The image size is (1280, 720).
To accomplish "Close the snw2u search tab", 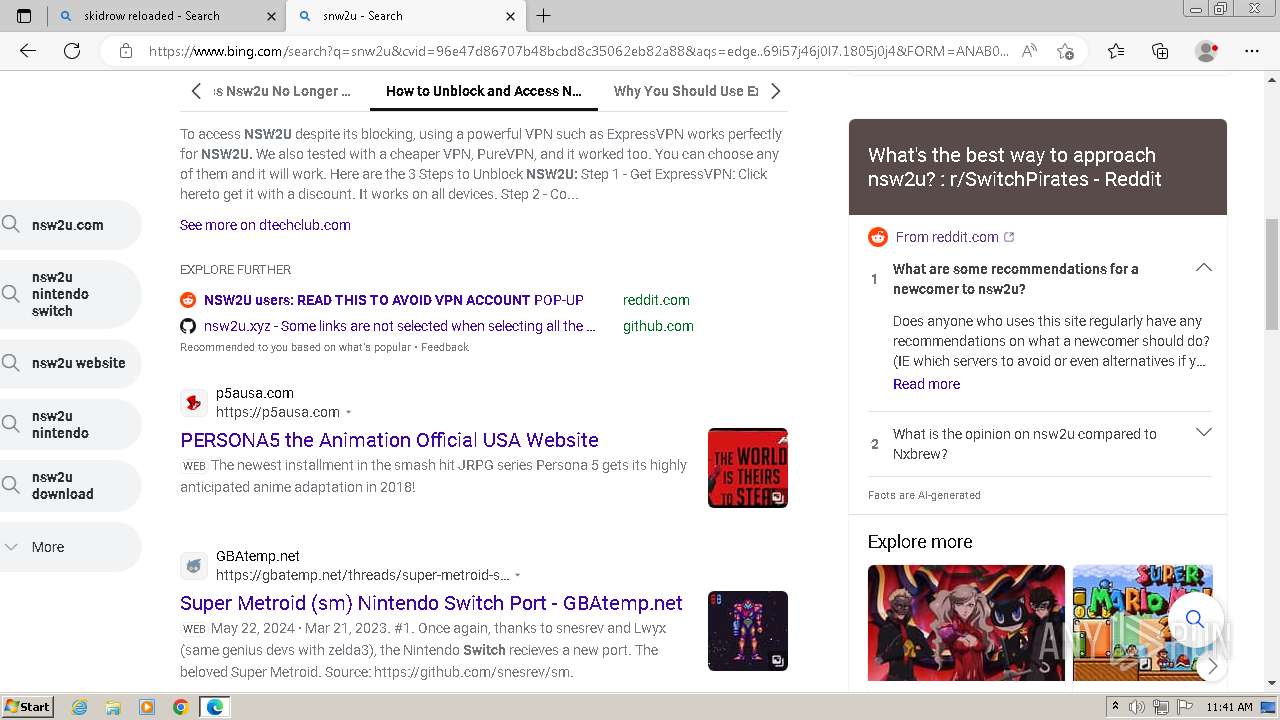I will tap(510, 16).
